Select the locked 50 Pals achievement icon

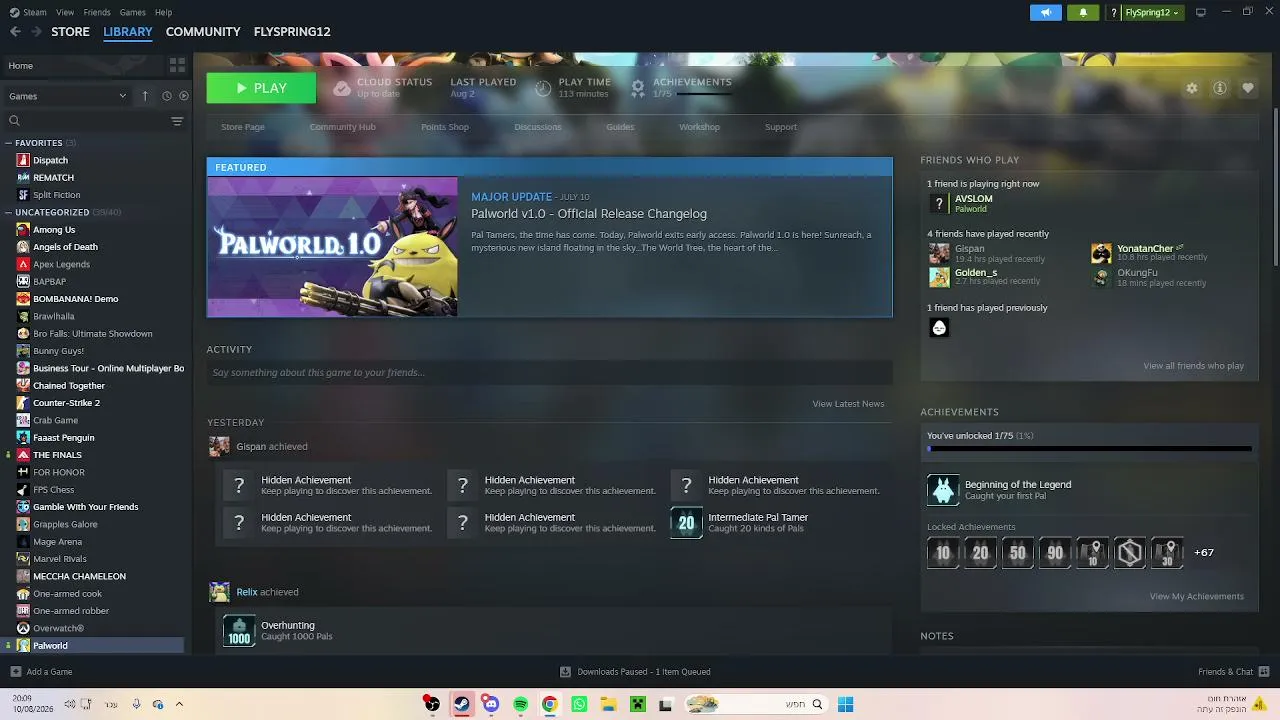[1018, 553]
